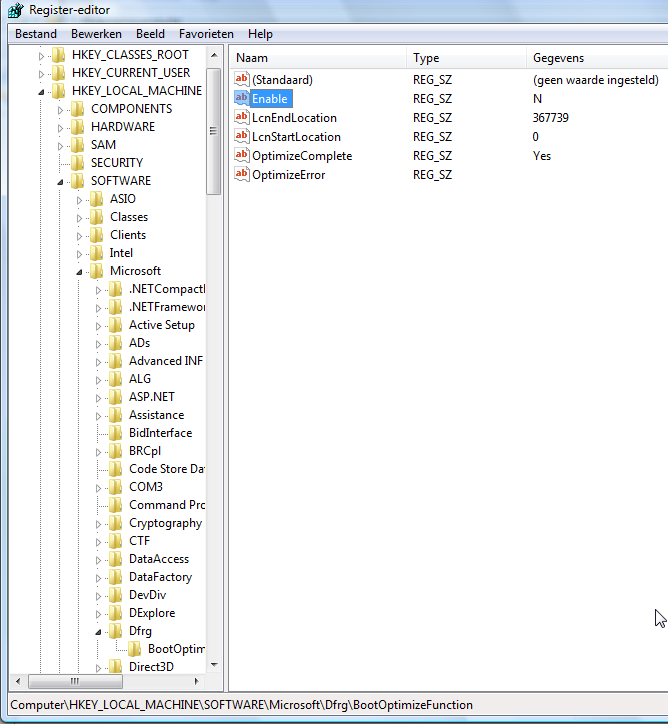Click the LcnEndLocation value icon
This screenshot has width=668, height=724.
coord(242,117)
